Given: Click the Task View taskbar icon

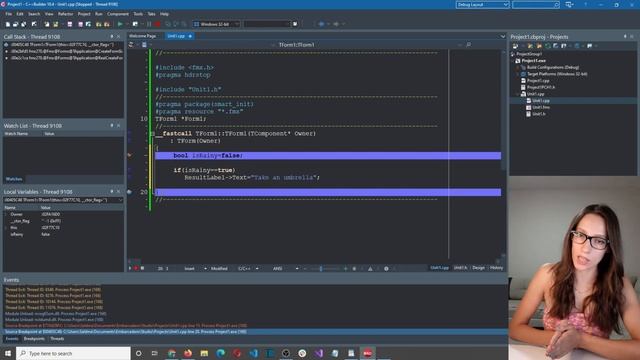Looking at the screenshot, I should 154,353.
